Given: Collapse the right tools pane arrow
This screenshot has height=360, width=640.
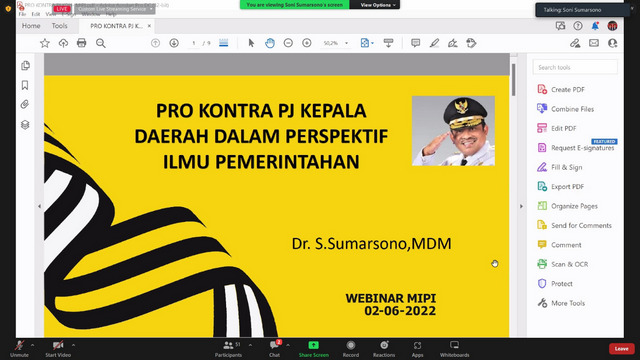Looking at the screenshot, I should (x=521, y=206).
